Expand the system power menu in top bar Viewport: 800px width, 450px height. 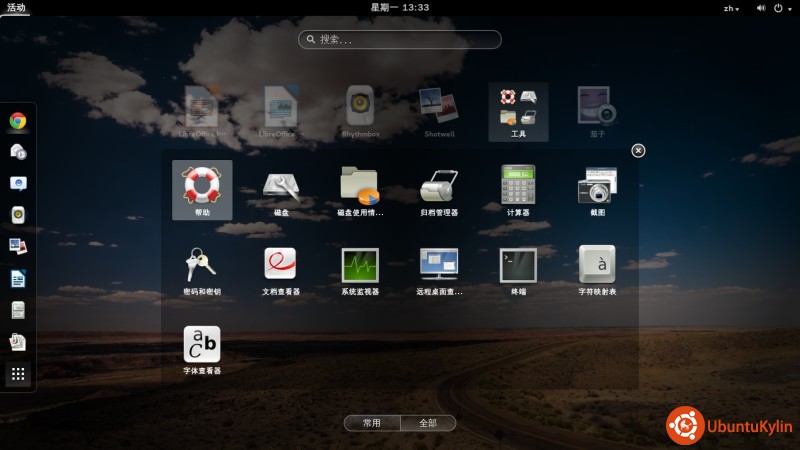coord(784,8)
